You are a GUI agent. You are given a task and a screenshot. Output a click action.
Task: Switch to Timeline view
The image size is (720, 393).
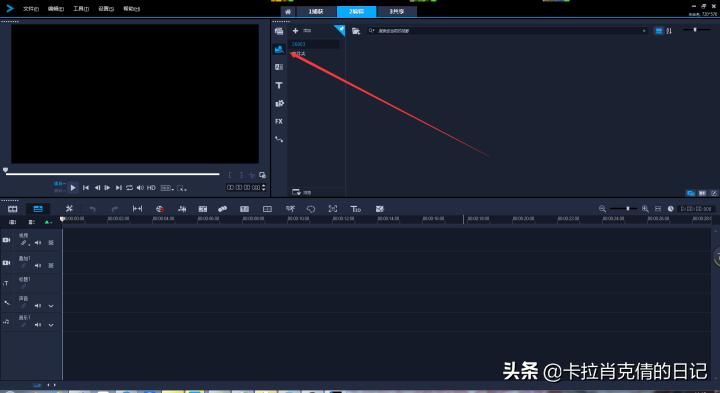click(x=38, y=209)
